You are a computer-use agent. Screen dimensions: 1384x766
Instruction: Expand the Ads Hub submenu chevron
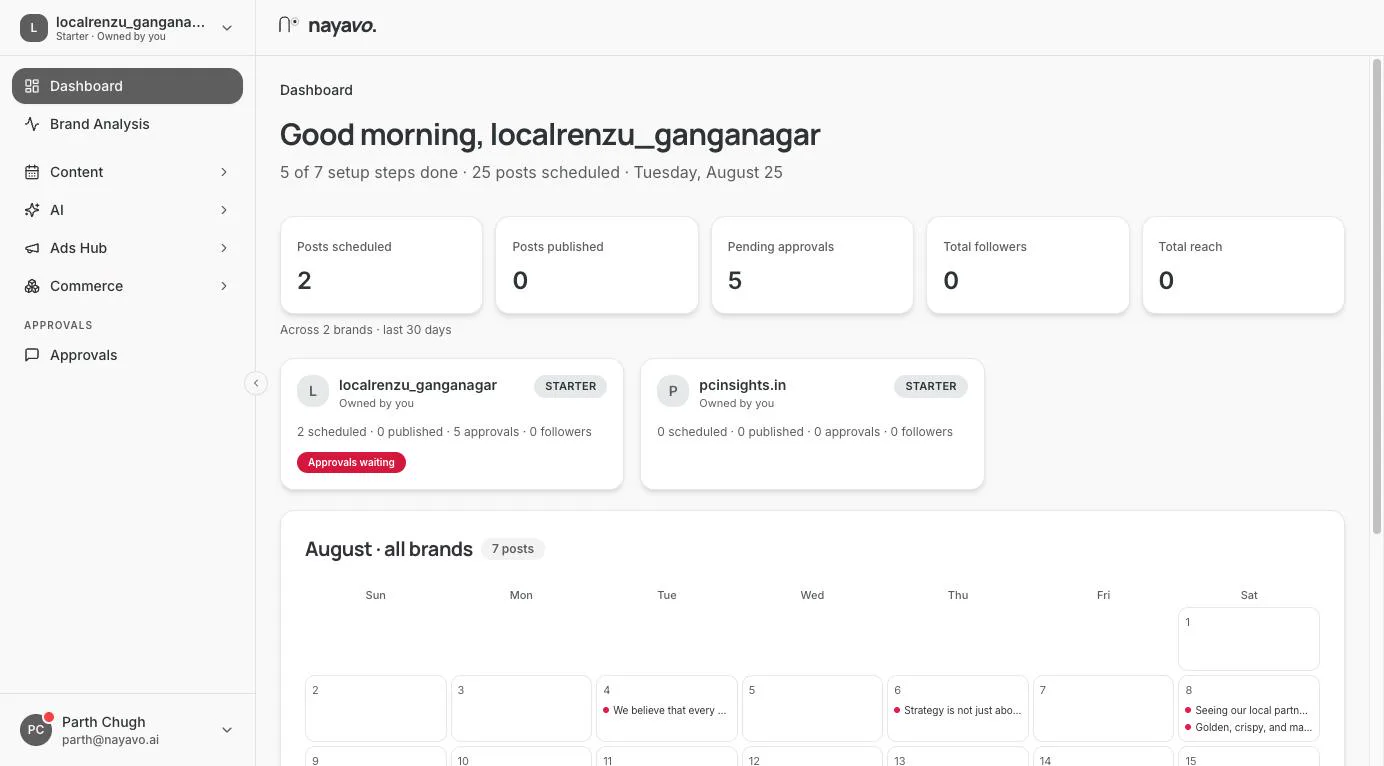224,248
